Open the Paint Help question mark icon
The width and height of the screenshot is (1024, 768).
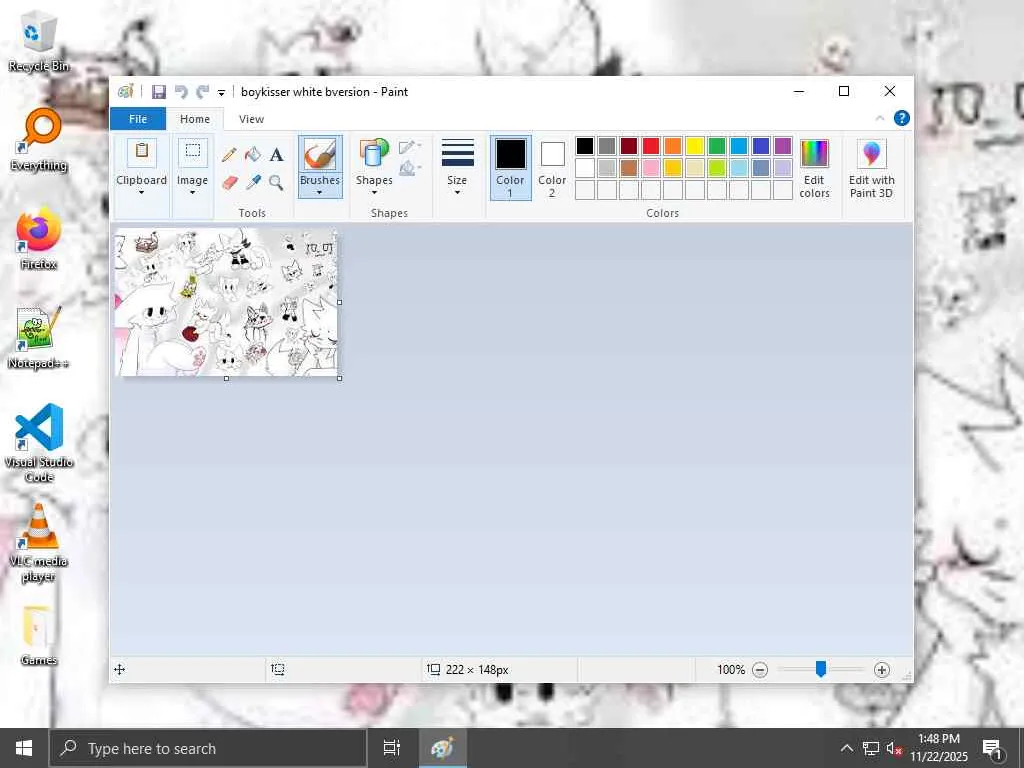[901, 118]
